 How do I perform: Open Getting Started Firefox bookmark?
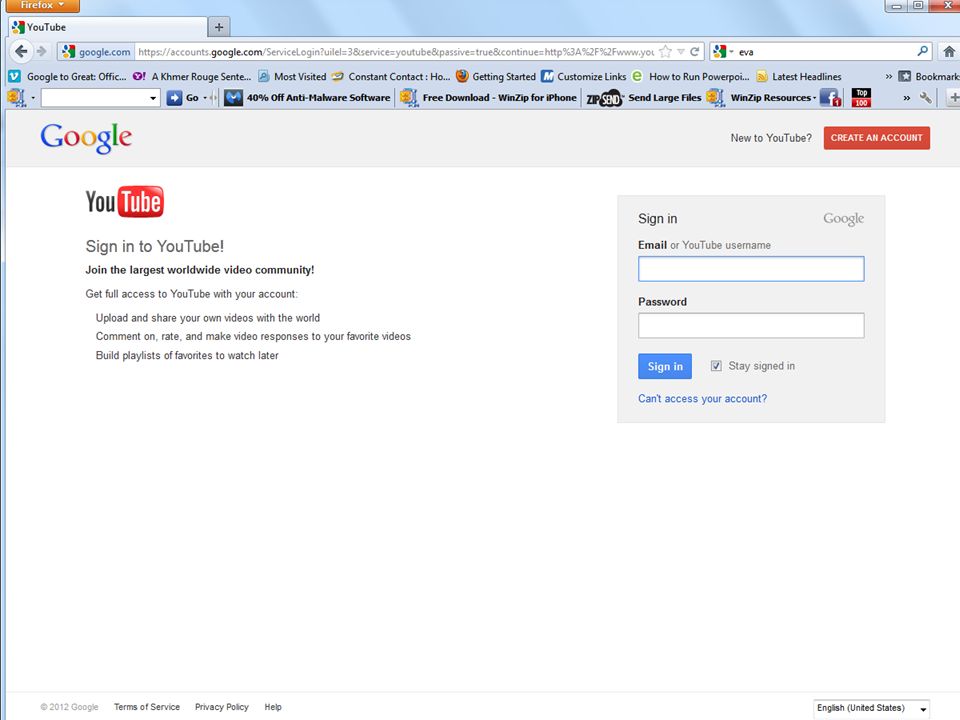(x=497, y=77)
